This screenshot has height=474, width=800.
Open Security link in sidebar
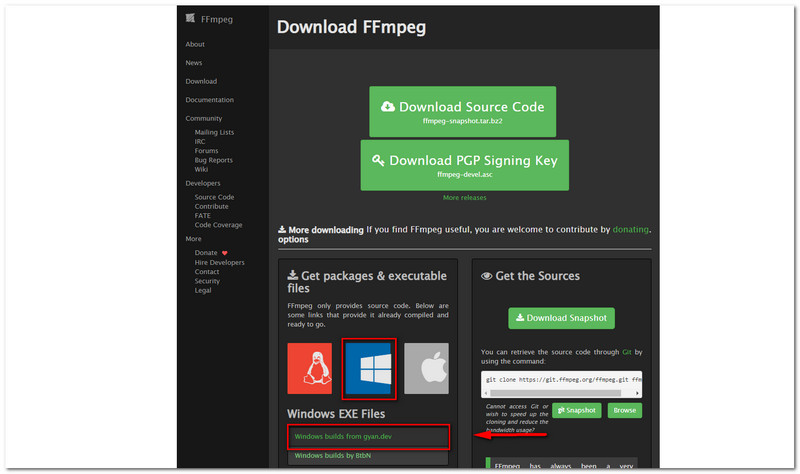[207, 281]
